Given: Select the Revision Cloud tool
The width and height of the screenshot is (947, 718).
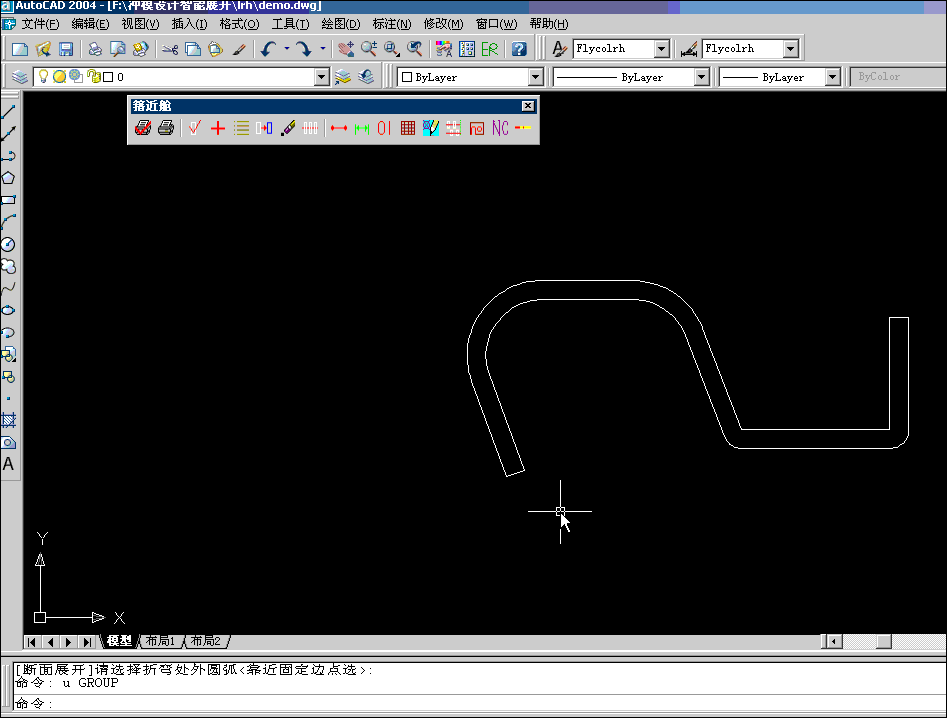Looking at the screenshot, I should coord(8,266).
